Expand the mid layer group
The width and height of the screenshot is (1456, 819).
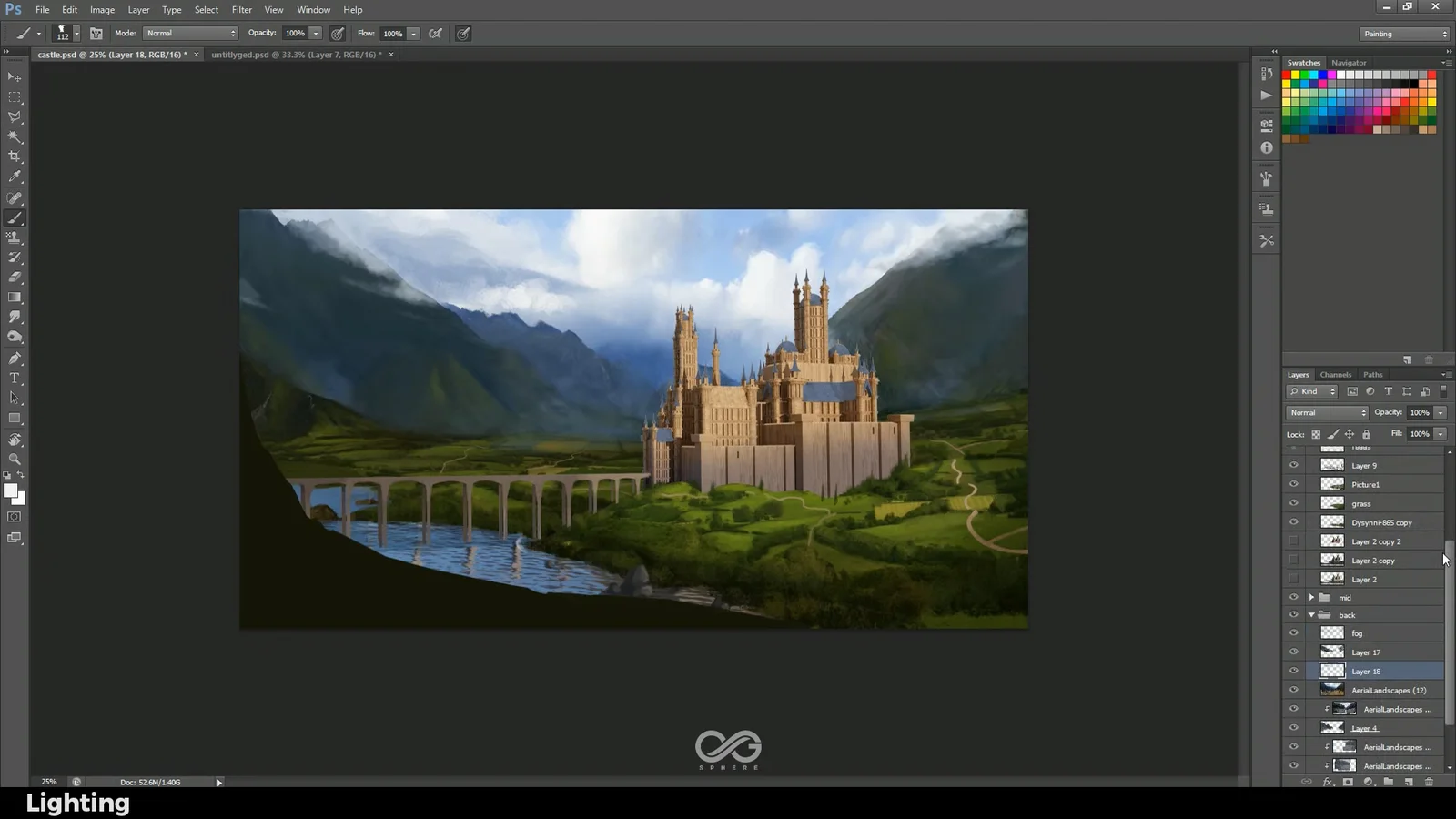pyautogui.click(x=1310, y=597)
